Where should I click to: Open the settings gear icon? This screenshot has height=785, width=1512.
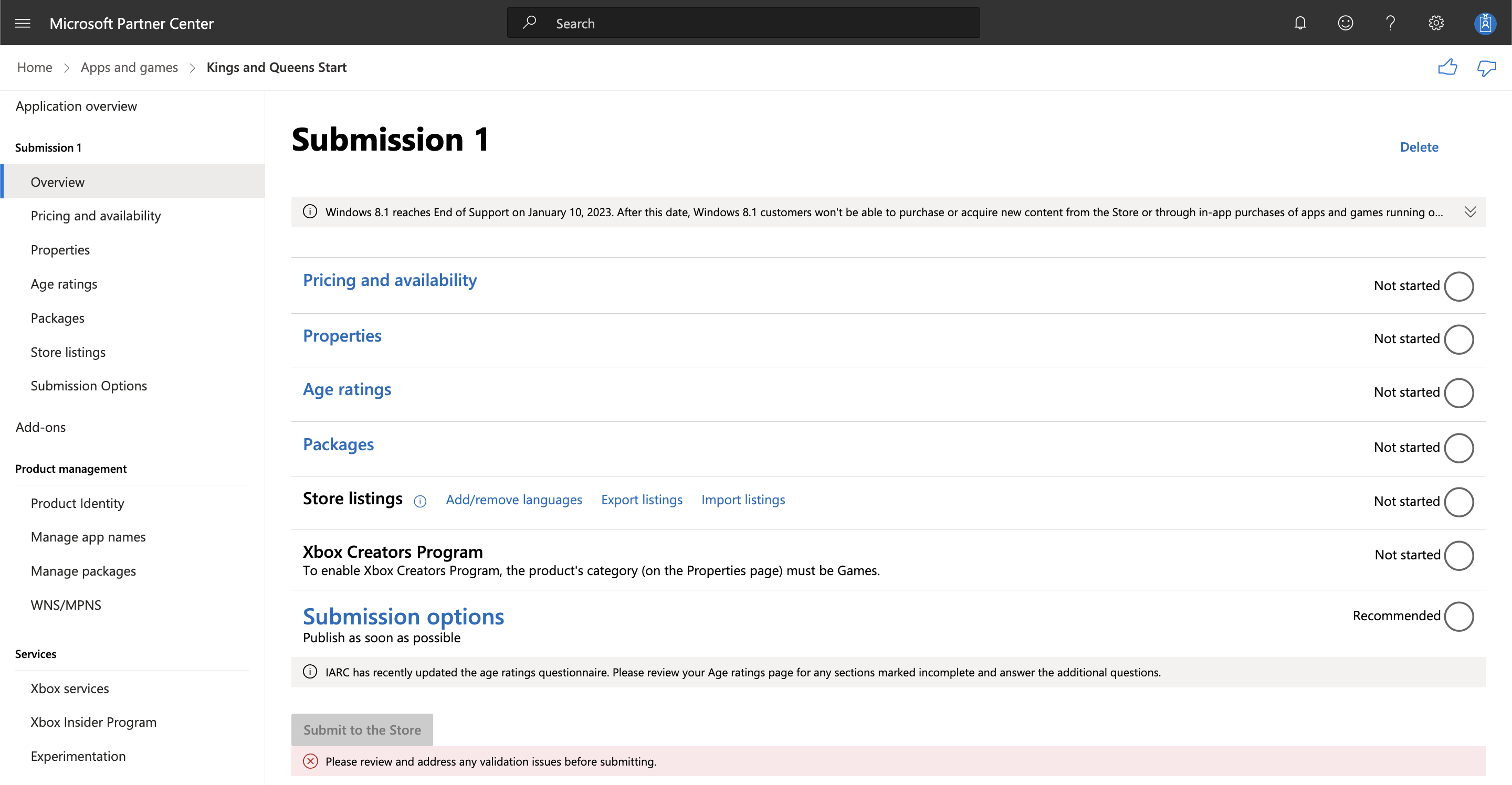1436,23
